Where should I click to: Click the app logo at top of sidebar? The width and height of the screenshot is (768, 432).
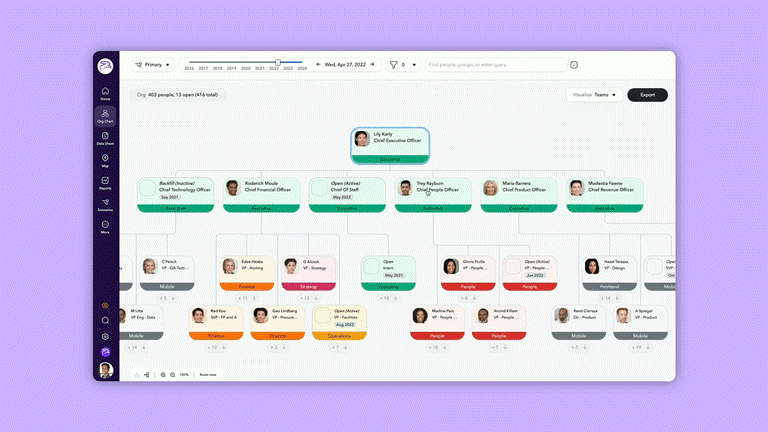105,66
